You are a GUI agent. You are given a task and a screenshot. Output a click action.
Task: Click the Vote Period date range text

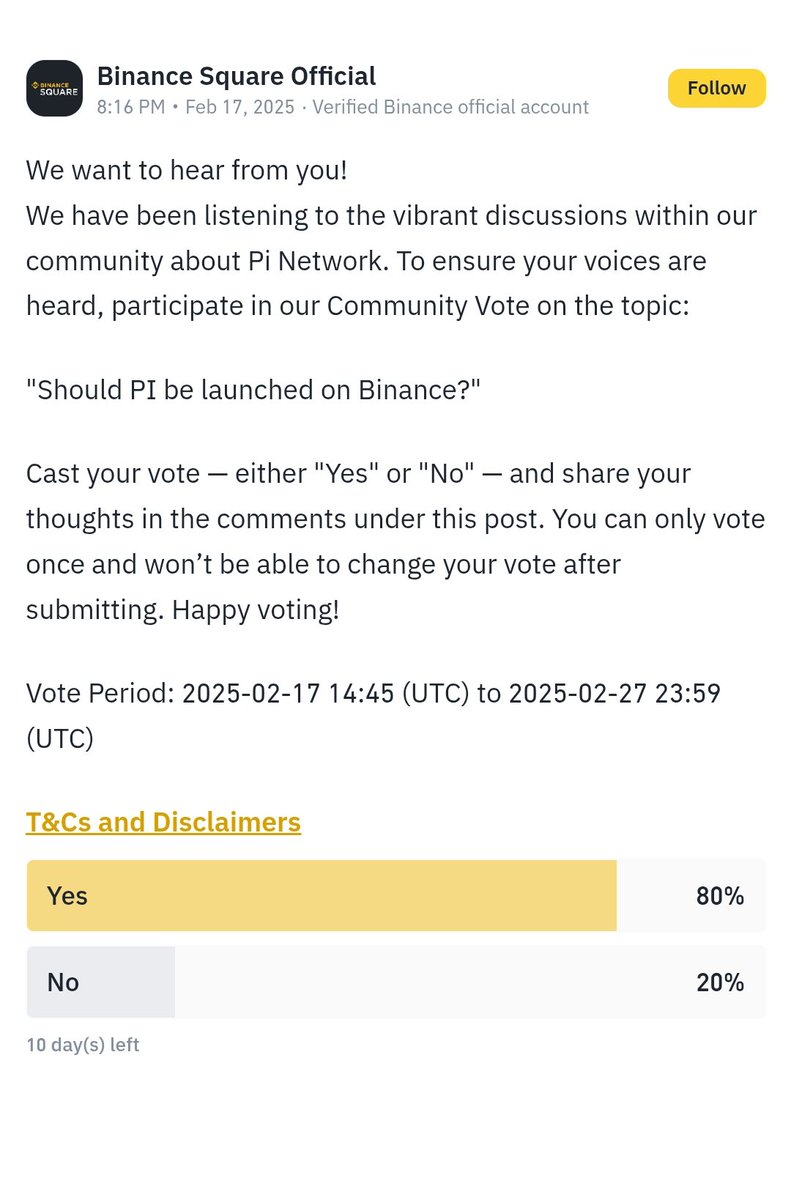coord(374,715)
